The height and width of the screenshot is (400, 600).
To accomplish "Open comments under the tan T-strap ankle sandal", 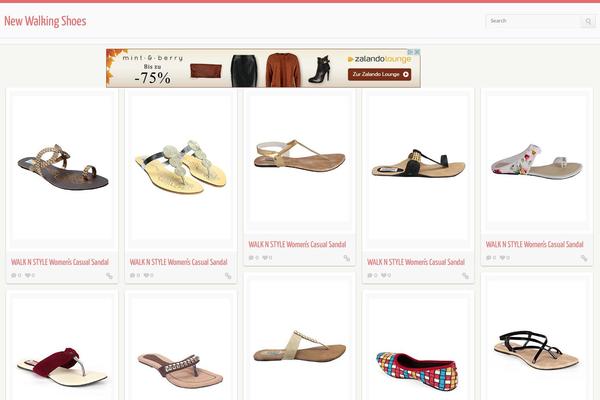I will click(x=253, y=258).
